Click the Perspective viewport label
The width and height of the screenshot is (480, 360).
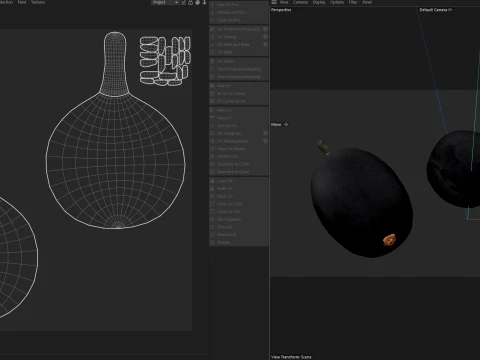[281, 10]
